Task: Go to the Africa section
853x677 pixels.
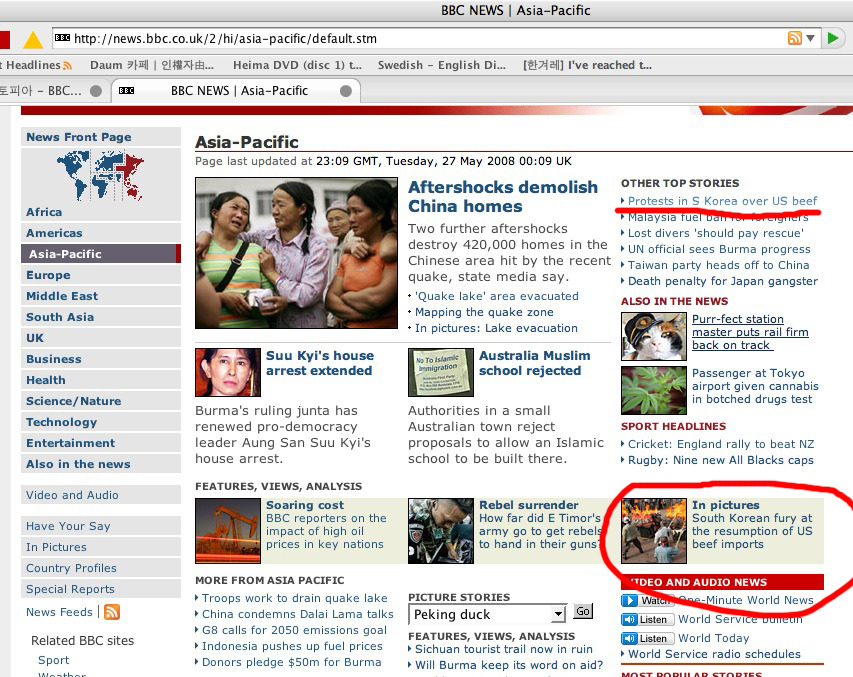Action: point(44,212)
